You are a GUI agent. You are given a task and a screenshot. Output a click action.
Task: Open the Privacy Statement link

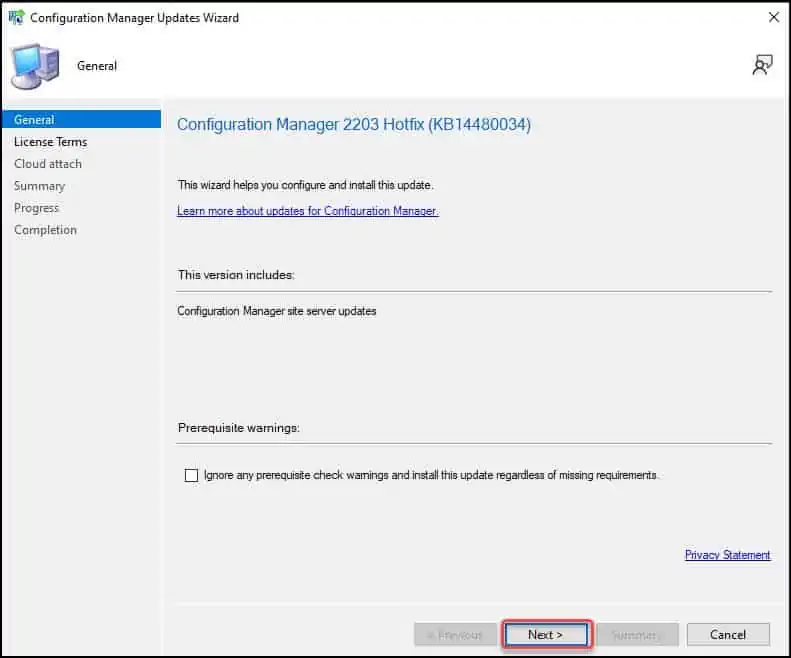[727, 555]
